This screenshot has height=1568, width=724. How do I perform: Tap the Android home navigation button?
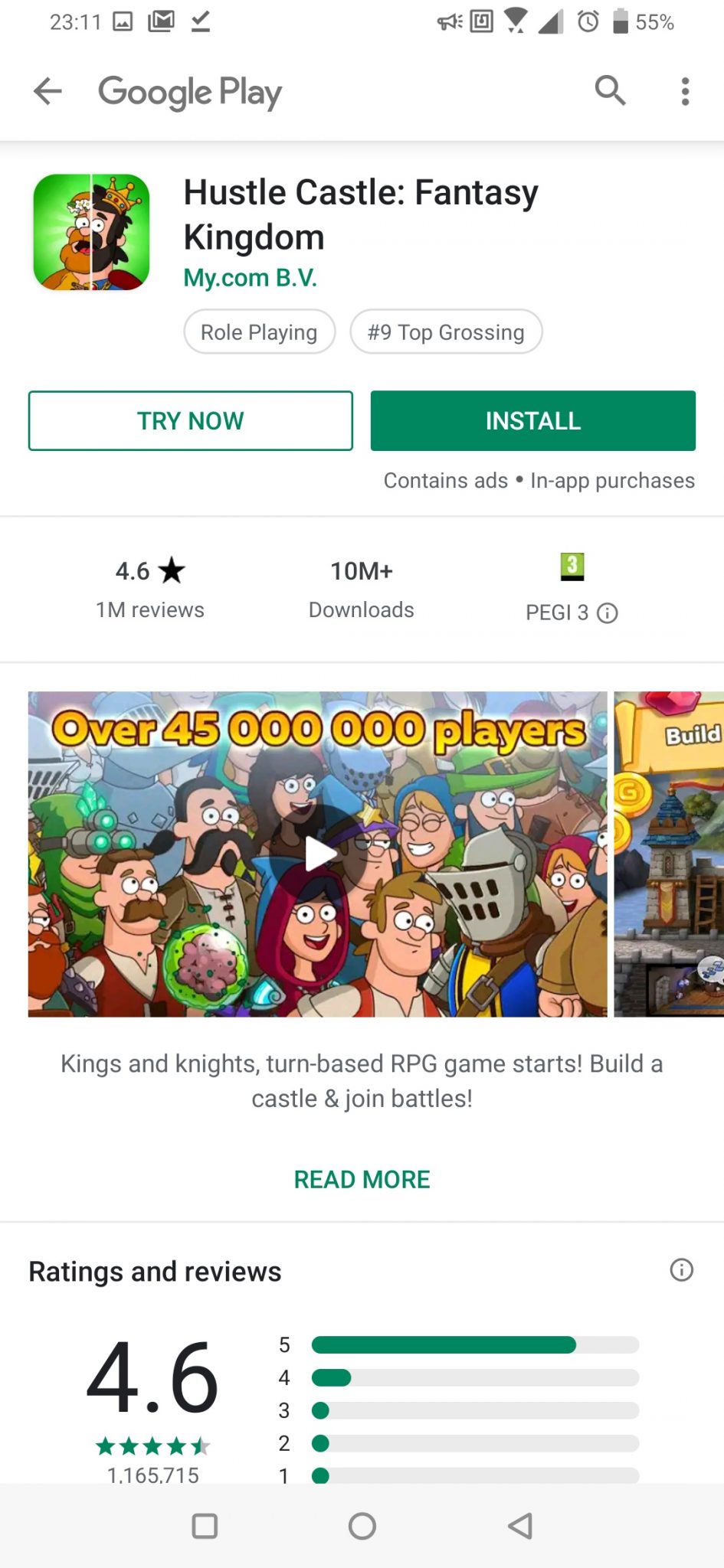tap(362, 1526)
